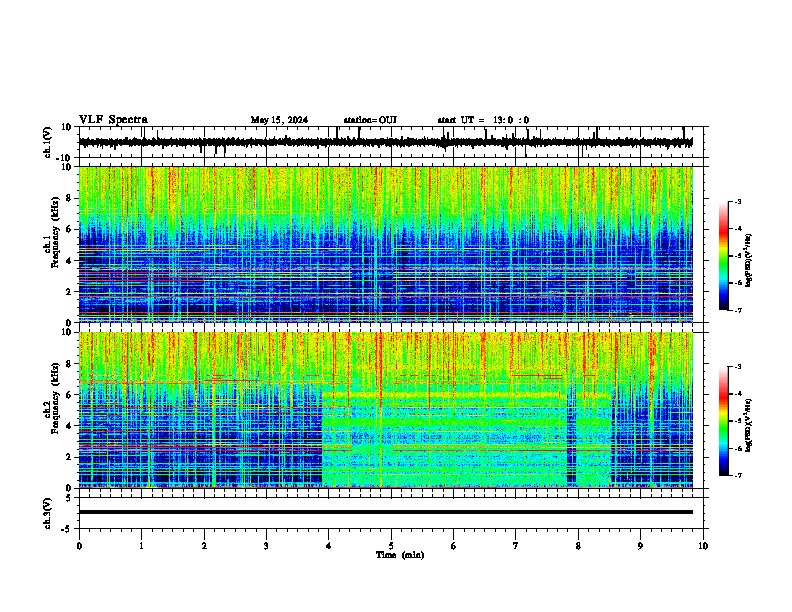Click time axis tick label 10
This screenshot has height=612, width=792.
pos(703,546)
